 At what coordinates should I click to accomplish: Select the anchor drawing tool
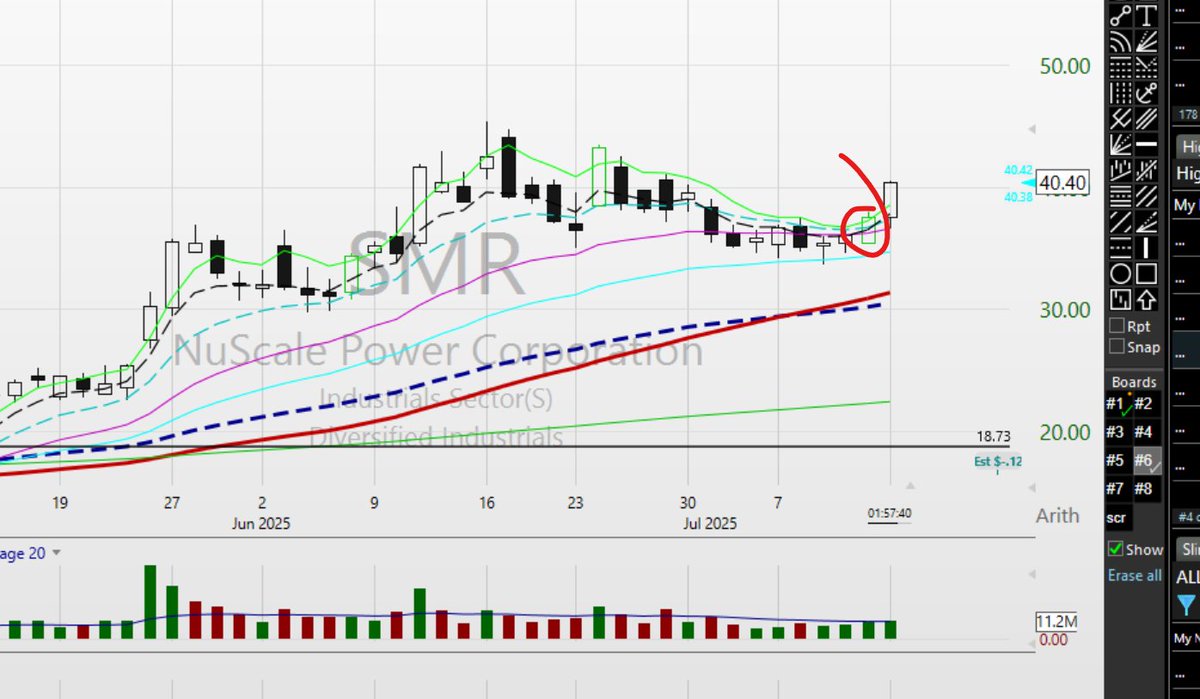1147,94
